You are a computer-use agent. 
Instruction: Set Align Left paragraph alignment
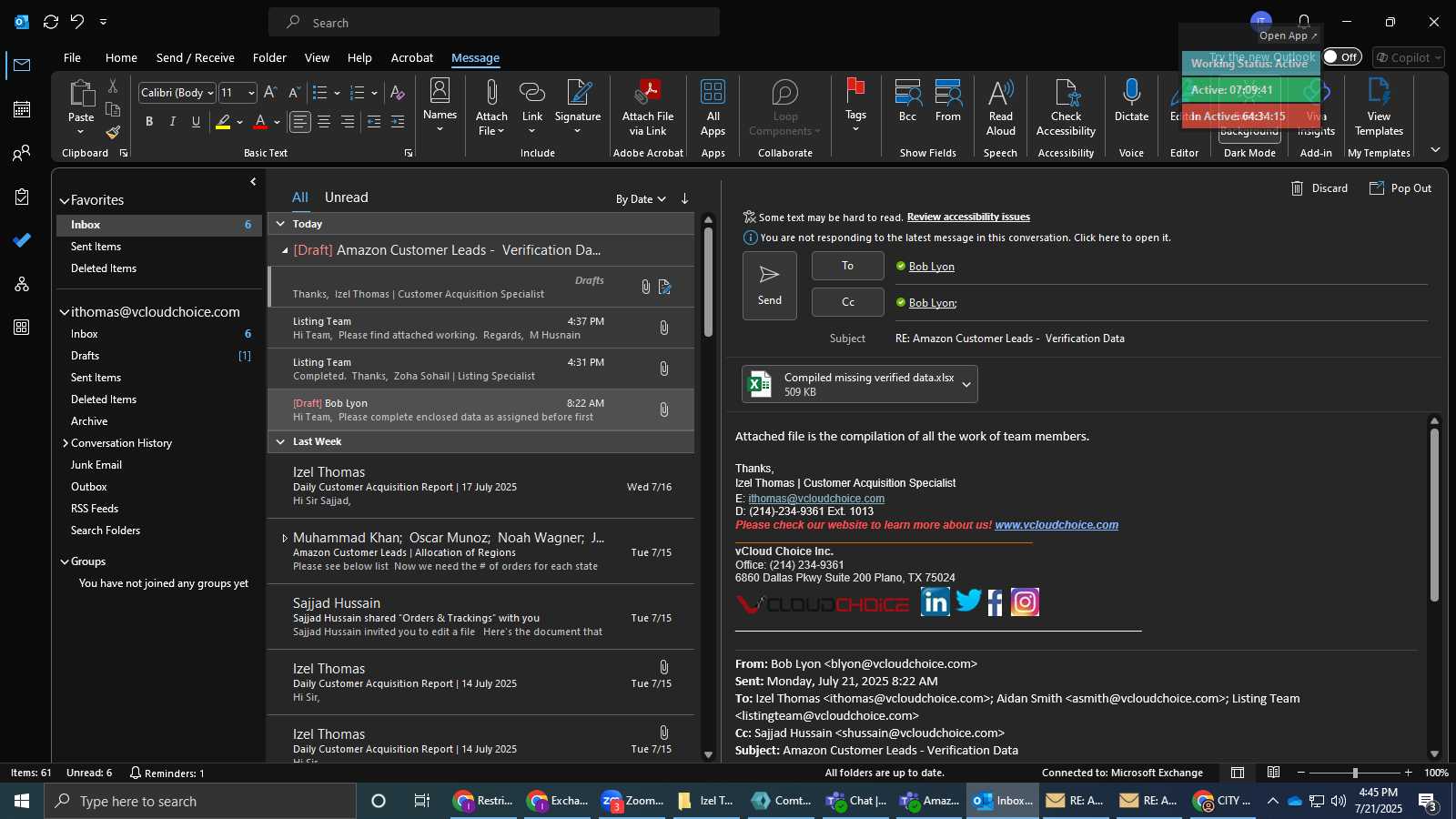(x=300, y=122)
